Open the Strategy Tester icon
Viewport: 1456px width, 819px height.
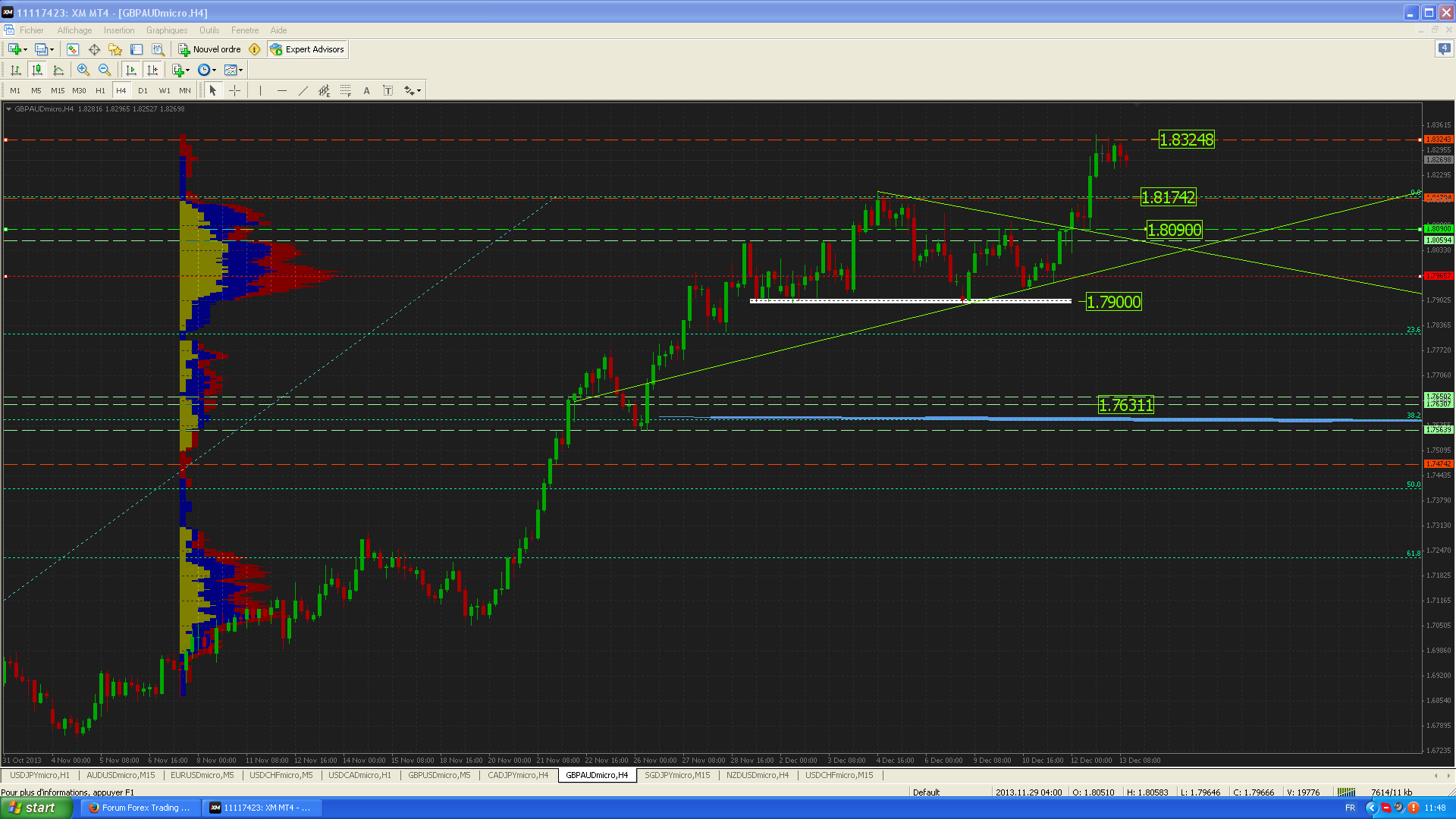[x=158, y=49]
